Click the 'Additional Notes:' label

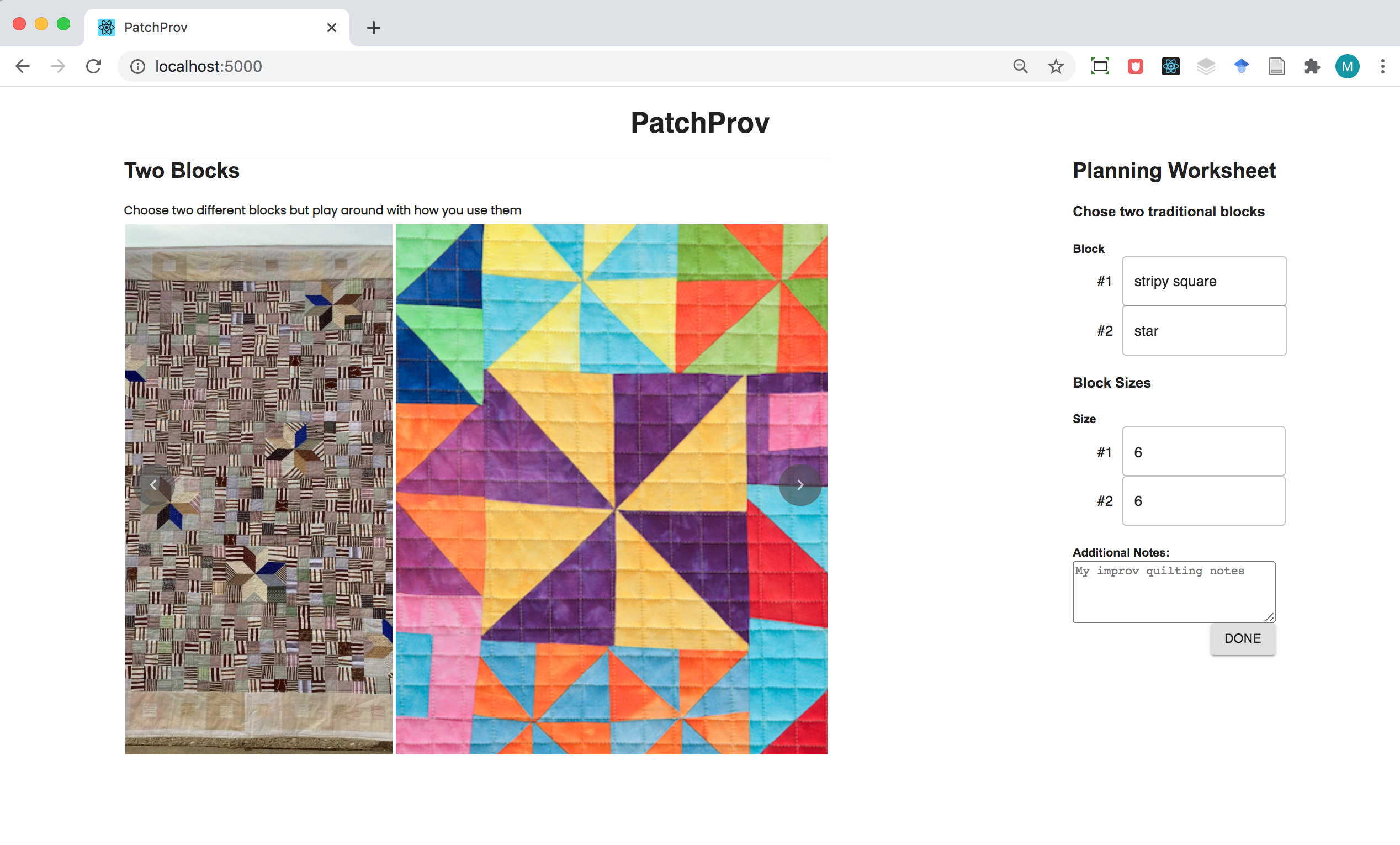(1121, 552)
